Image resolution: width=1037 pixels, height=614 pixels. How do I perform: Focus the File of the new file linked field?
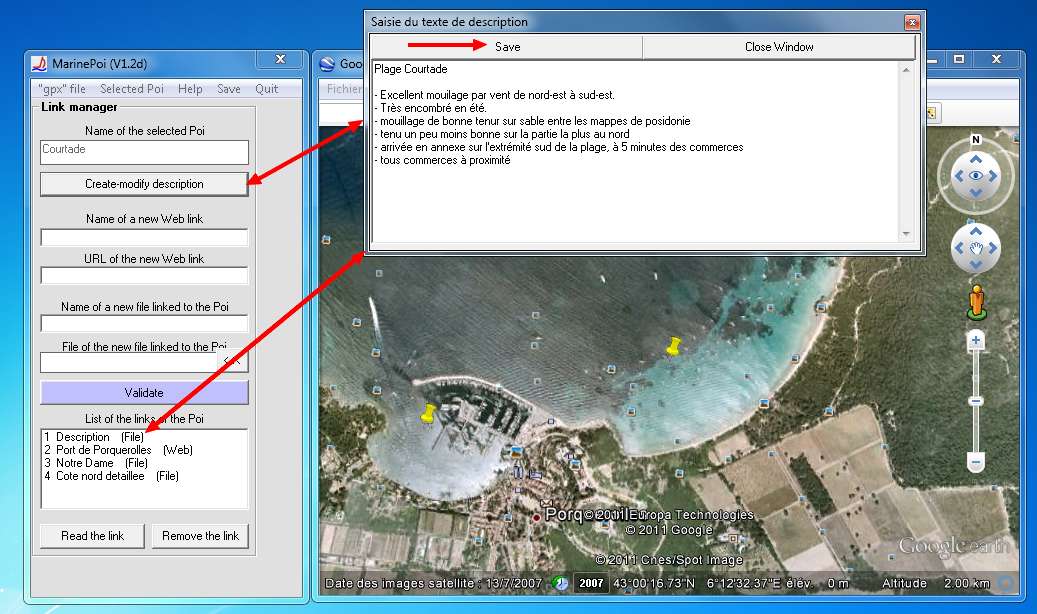click(x=129, y=363)
